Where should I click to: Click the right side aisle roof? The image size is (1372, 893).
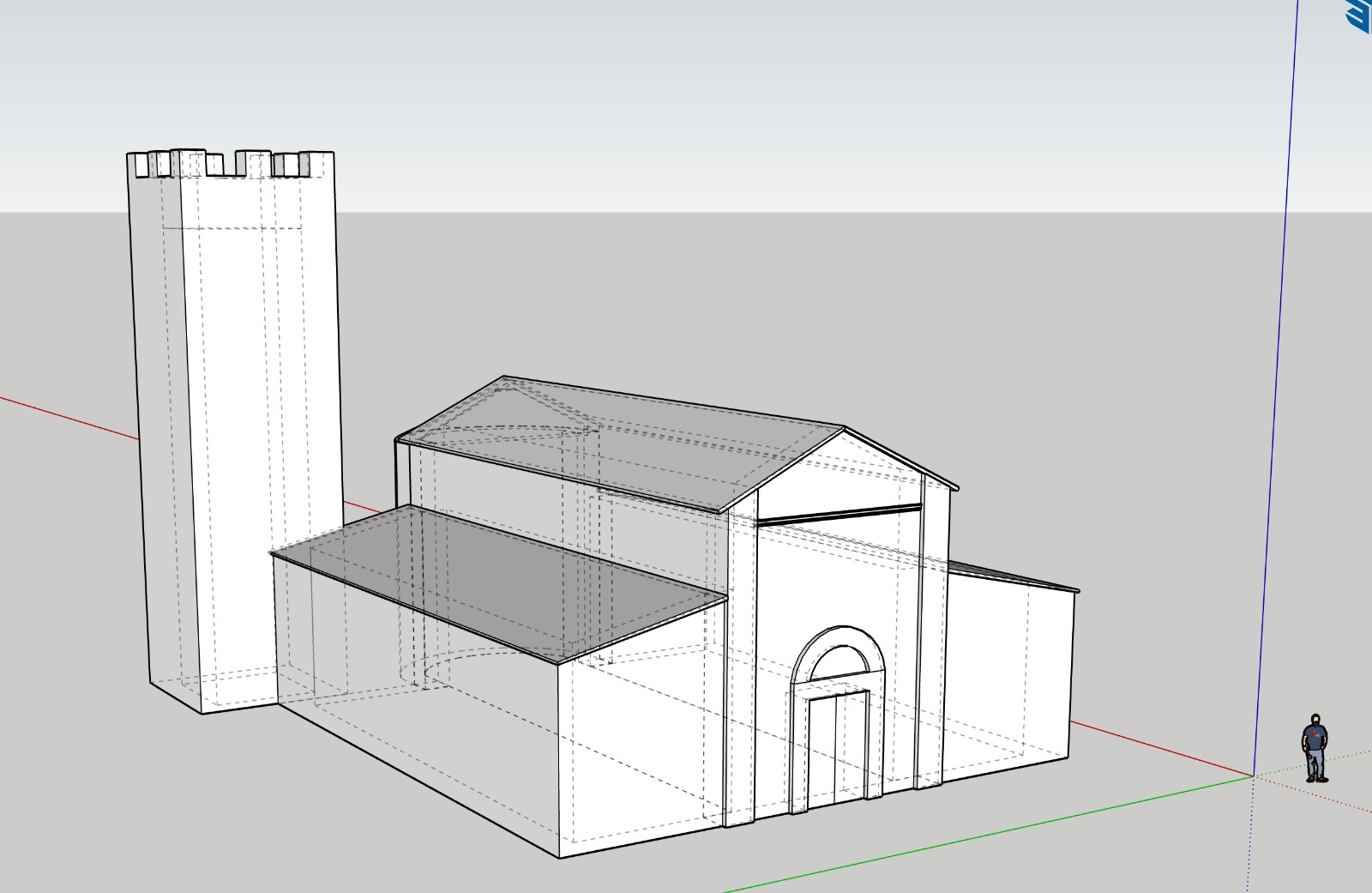1012,577
